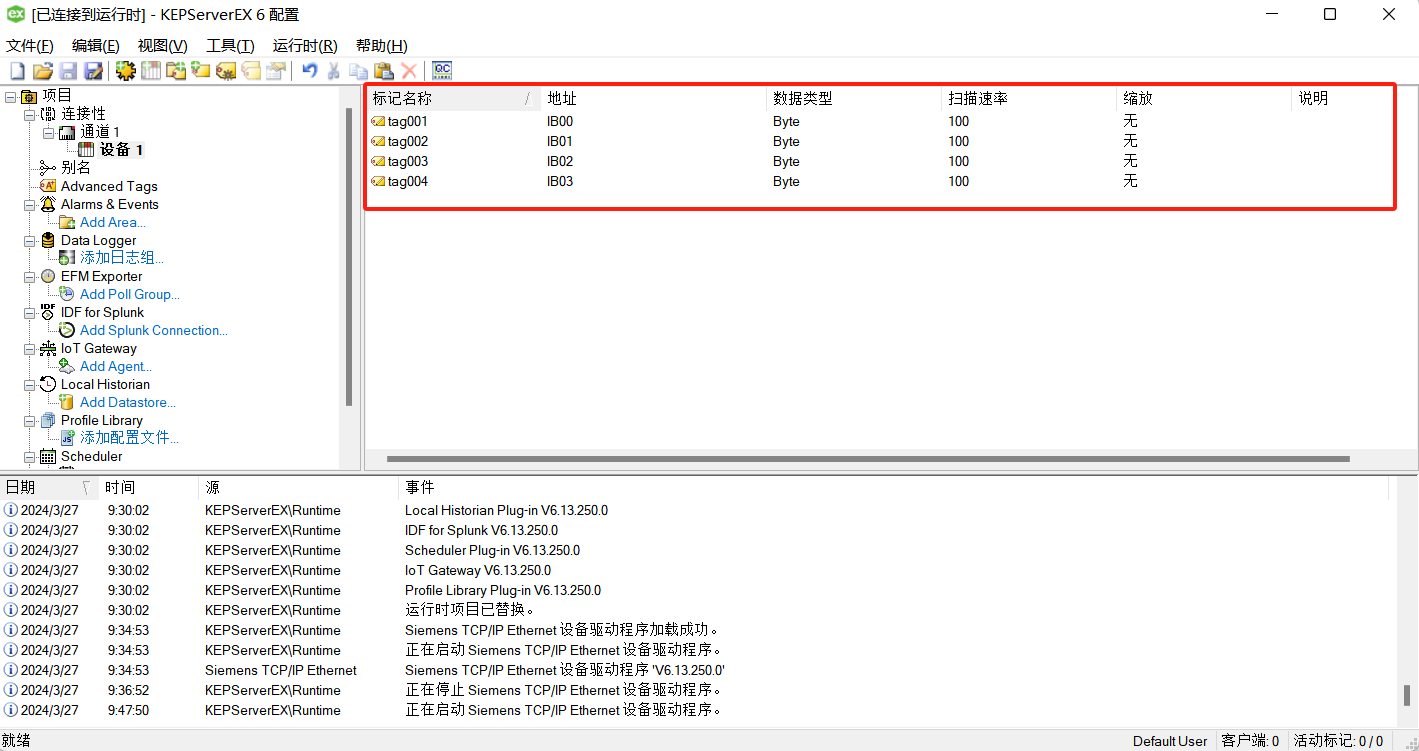Click the Add Area... link
The width and height of the screenshot is (1419, 751).
(113, 222)
